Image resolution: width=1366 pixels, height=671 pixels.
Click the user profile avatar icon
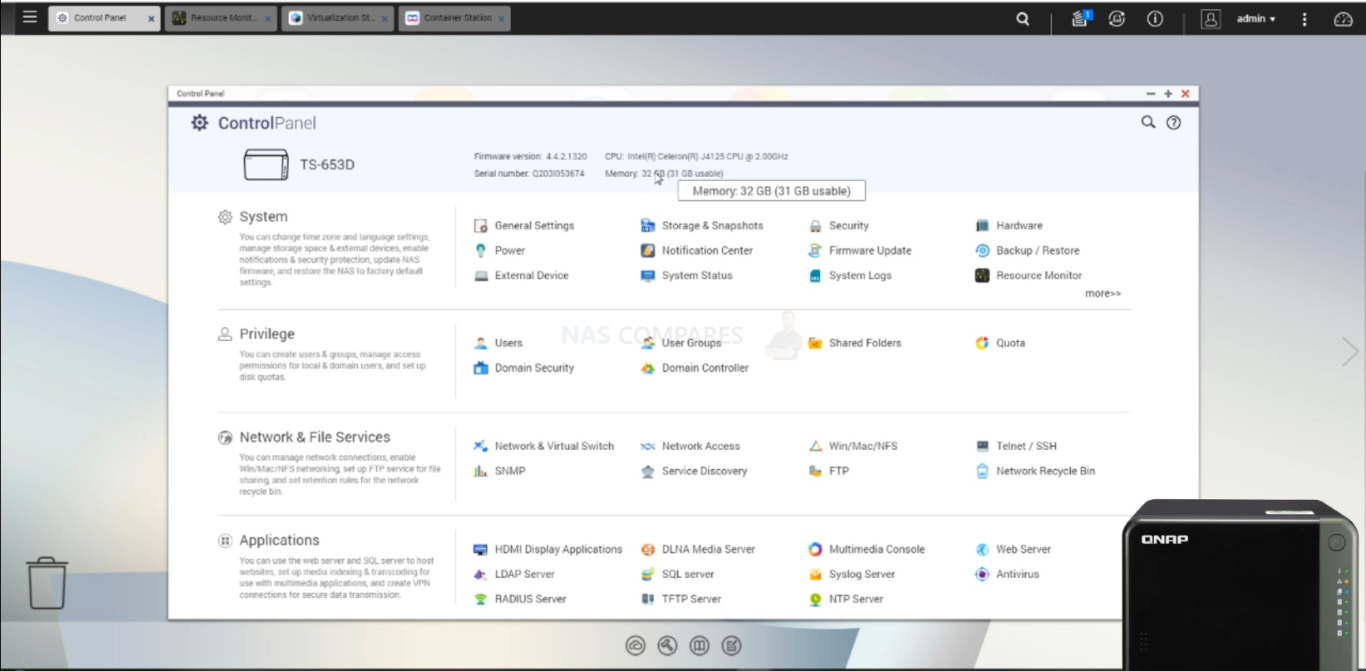tap(1211, 18)
